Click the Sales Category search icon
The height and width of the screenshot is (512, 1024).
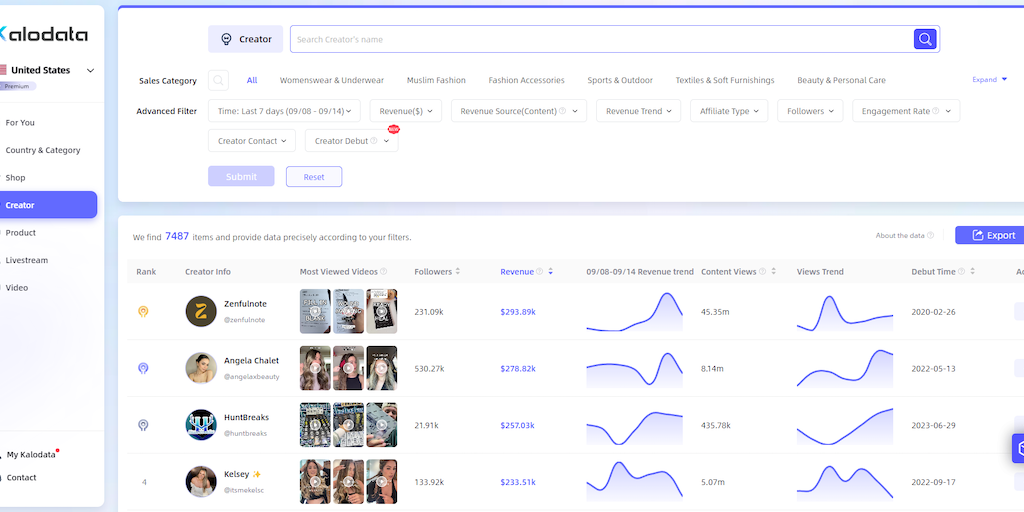pos(218,80)
